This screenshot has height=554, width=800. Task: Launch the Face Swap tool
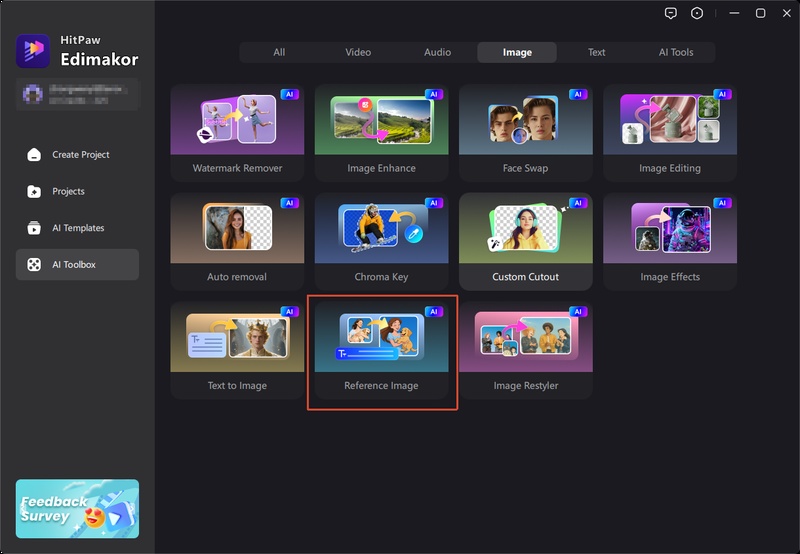[x=526, y=133]
